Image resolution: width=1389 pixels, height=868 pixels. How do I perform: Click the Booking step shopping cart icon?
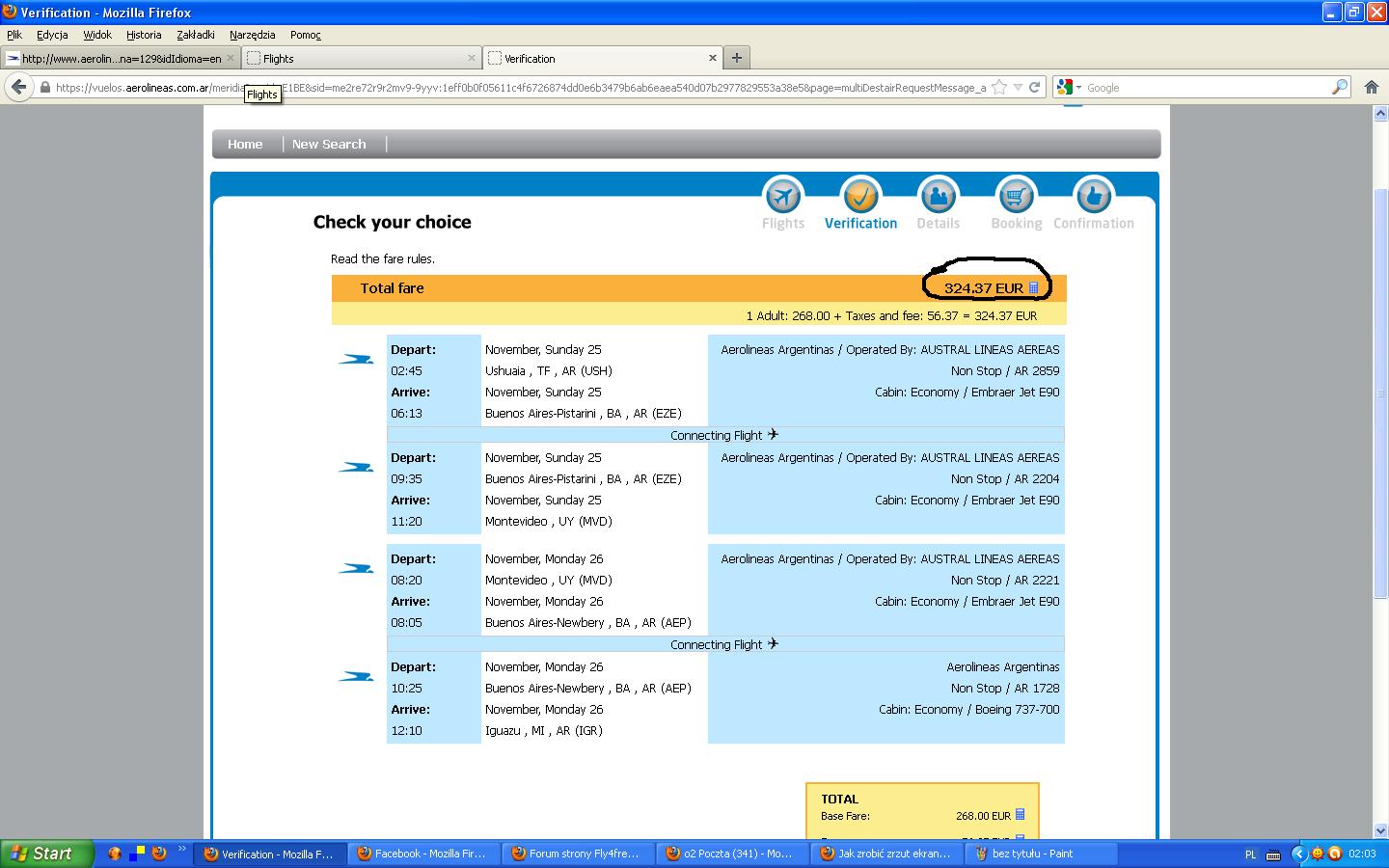pyautogui.click(x=1015, y=196)
